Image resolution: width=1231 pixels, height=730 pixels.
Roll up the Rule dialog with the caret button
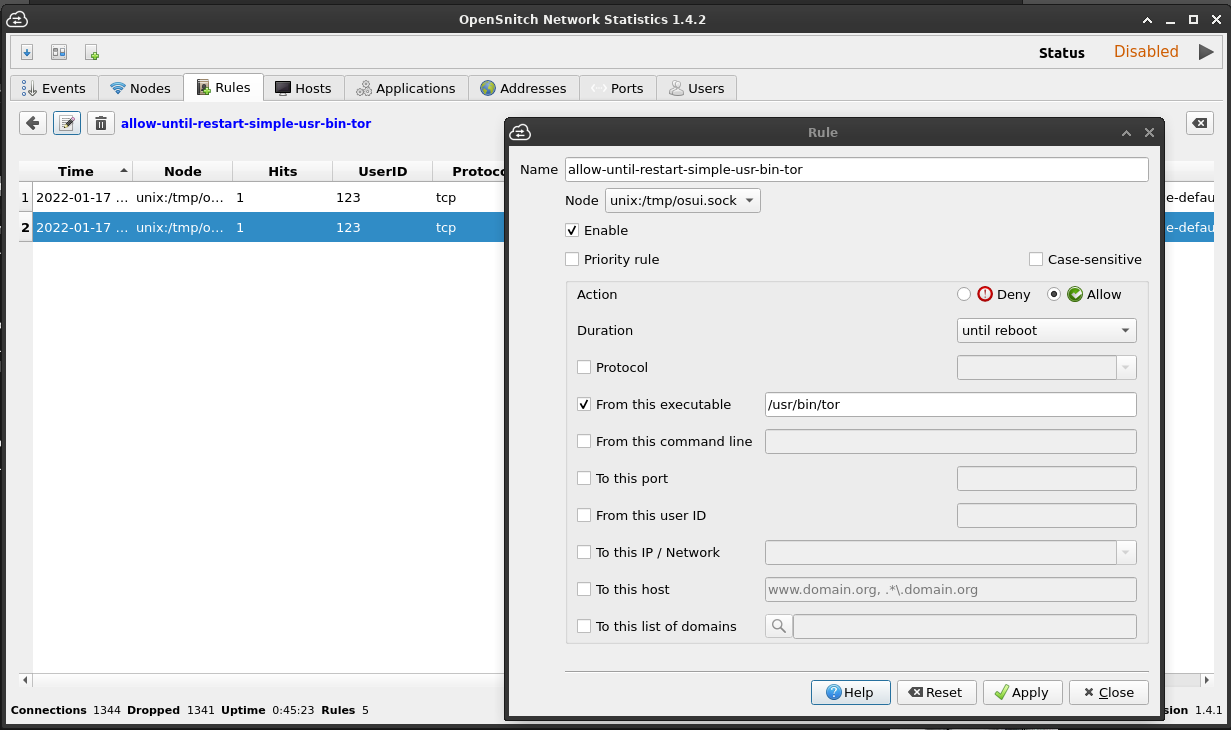click(x=1126, y=132)
